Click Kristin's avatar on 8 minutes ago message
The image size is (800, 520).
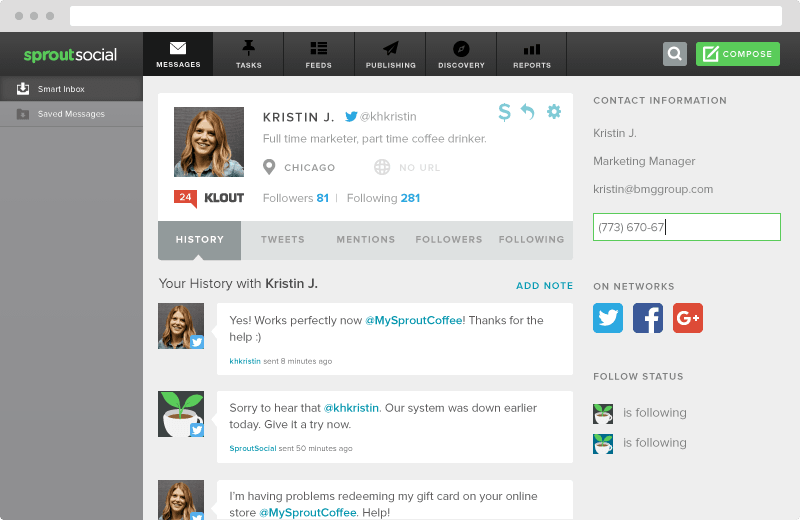[x=181, y=326]
